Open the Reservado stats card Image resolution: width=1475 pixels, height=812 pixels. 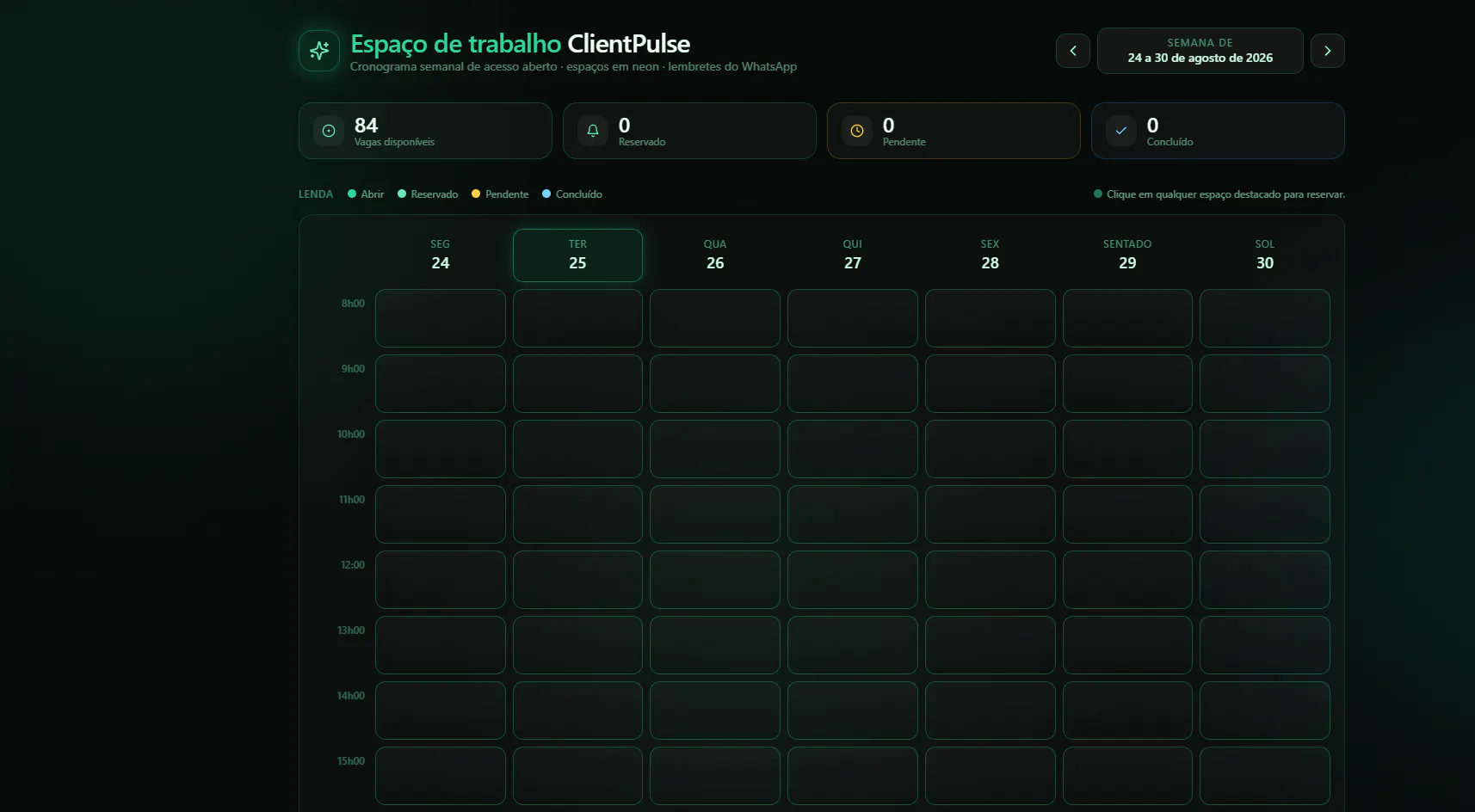[689, 131]
